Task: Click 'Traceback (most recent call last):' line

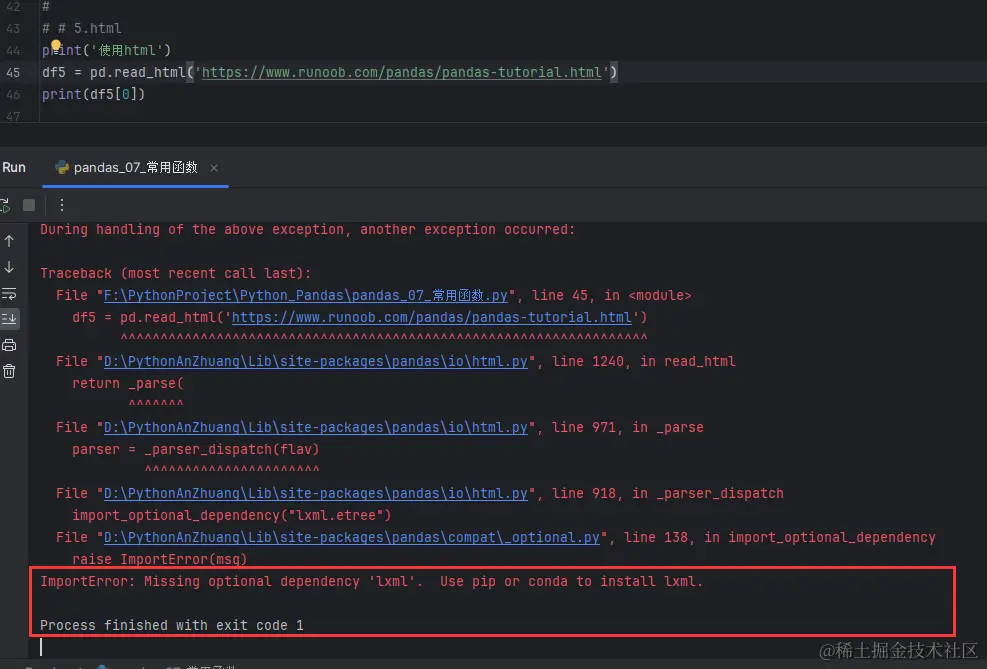Action: [176, 273]
